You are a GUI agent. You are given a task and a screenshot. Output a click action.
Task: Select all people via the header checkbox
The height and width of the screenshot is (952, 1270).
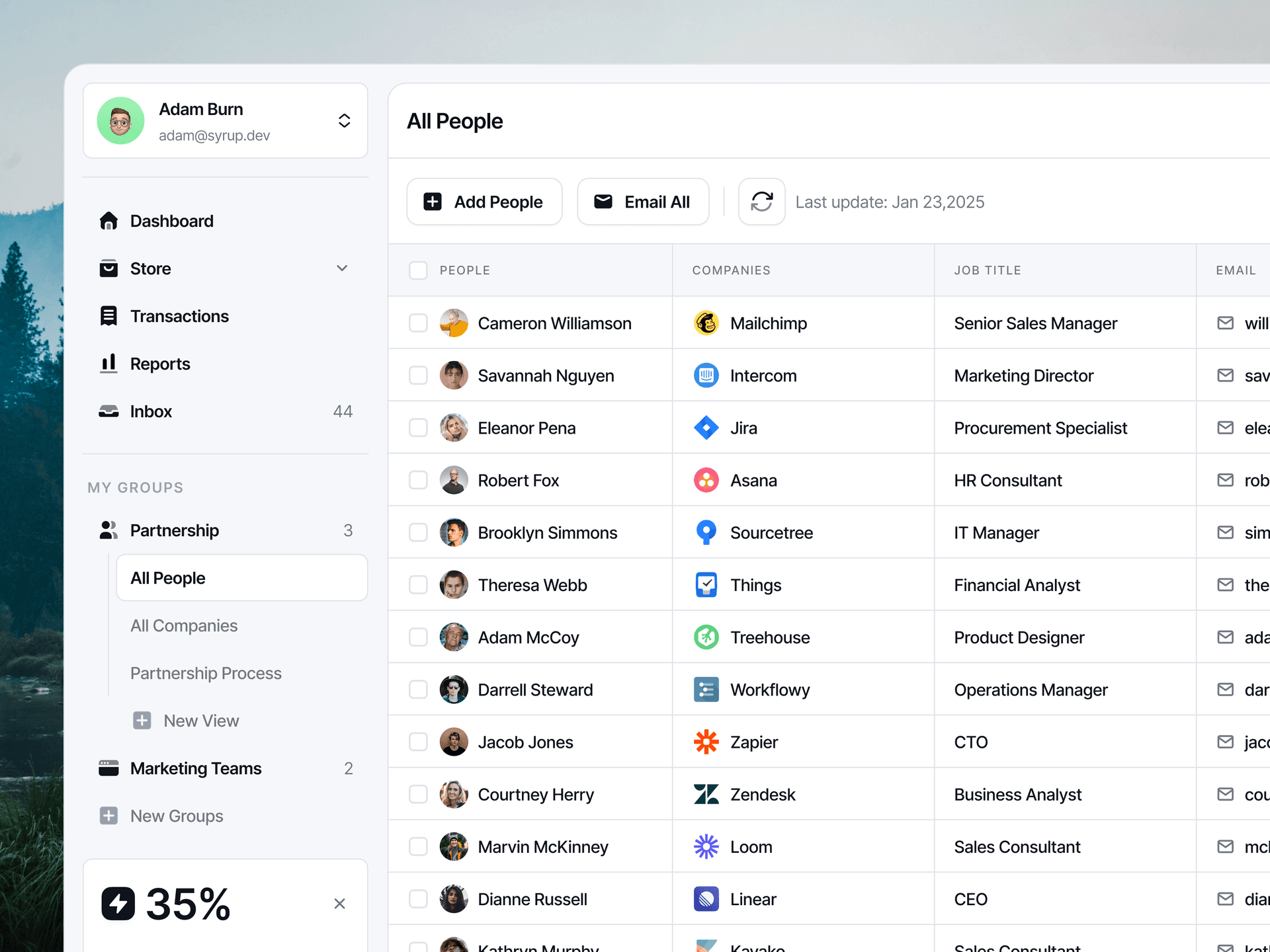coord(418,270)
